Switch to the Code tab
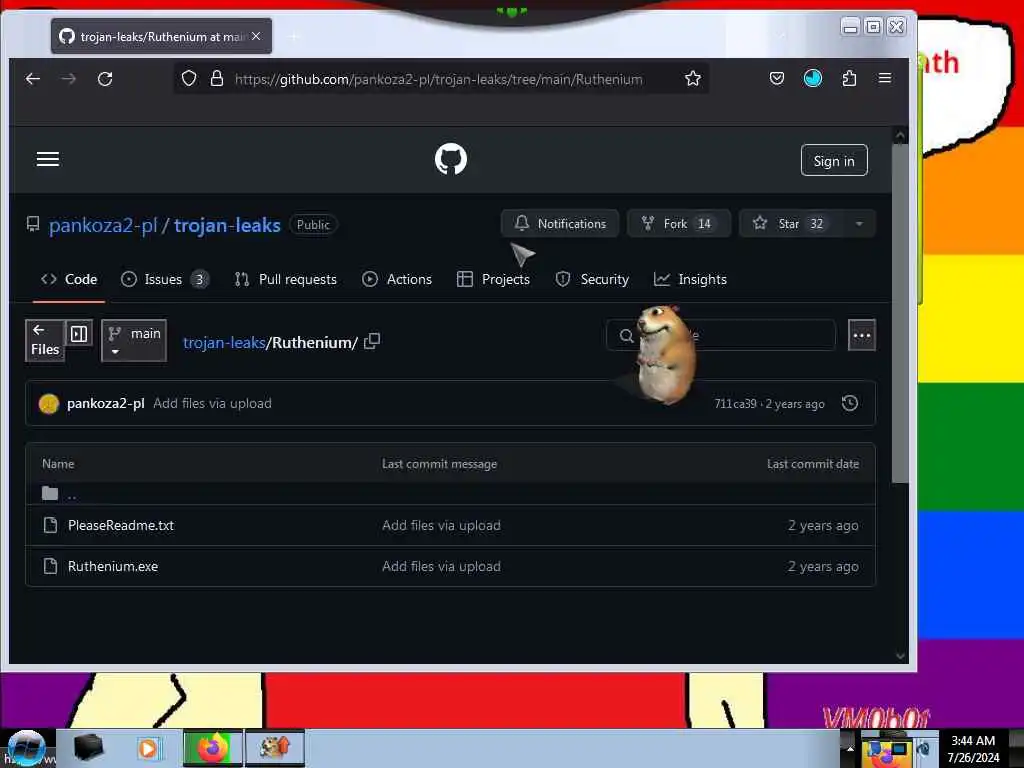Screen dimensions: 1024x768 [69, 280]
